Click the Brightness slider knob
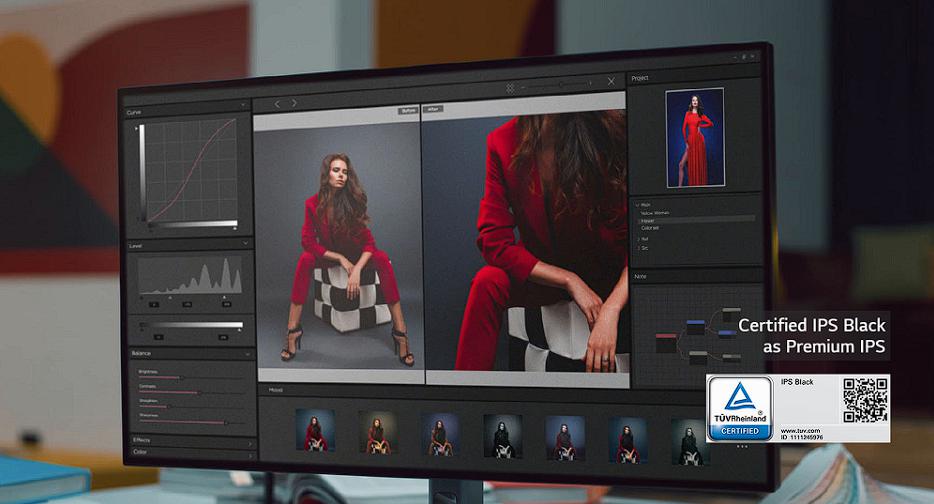The width and height of the screenshot is (934, 504). point(181,378)
